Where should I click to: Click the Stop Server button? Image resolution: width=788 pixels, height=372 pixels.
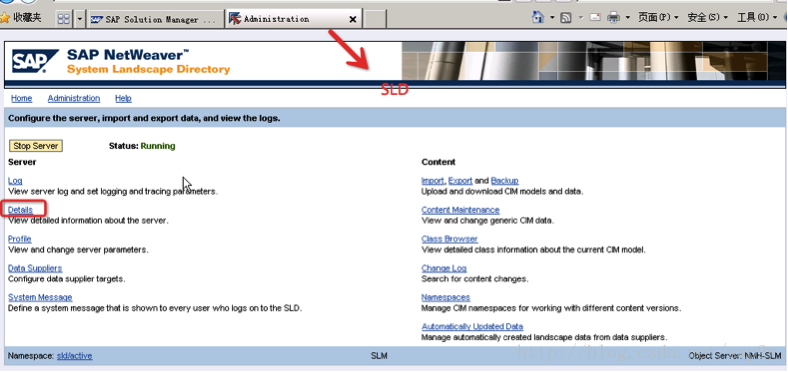click(36, 146)
